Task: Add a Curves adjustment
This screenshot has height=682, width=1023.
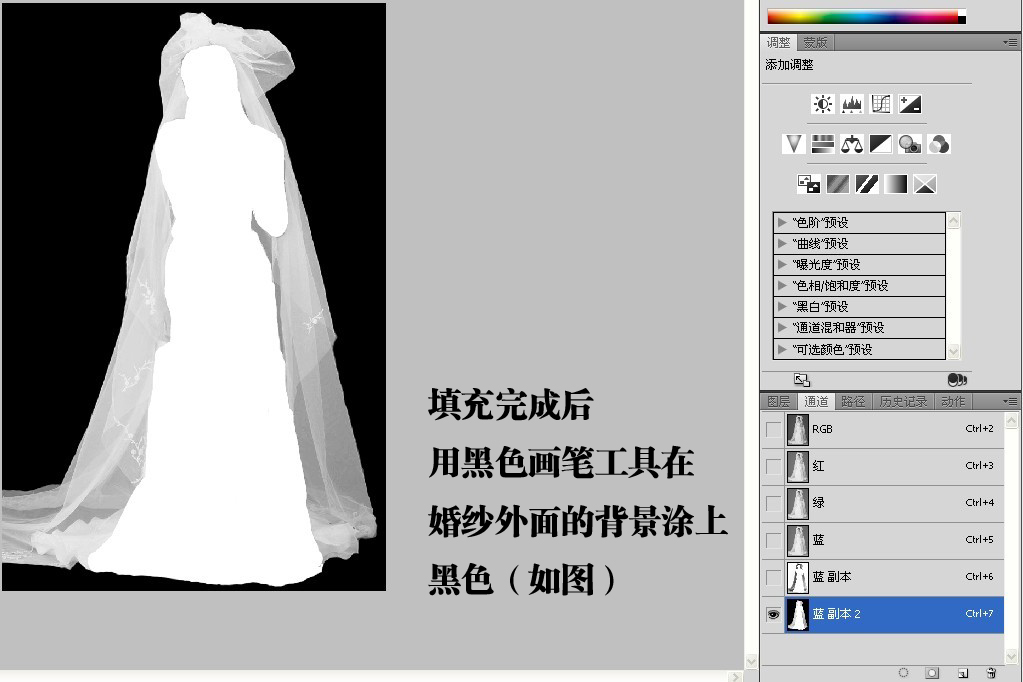Action: click(881, 104)
